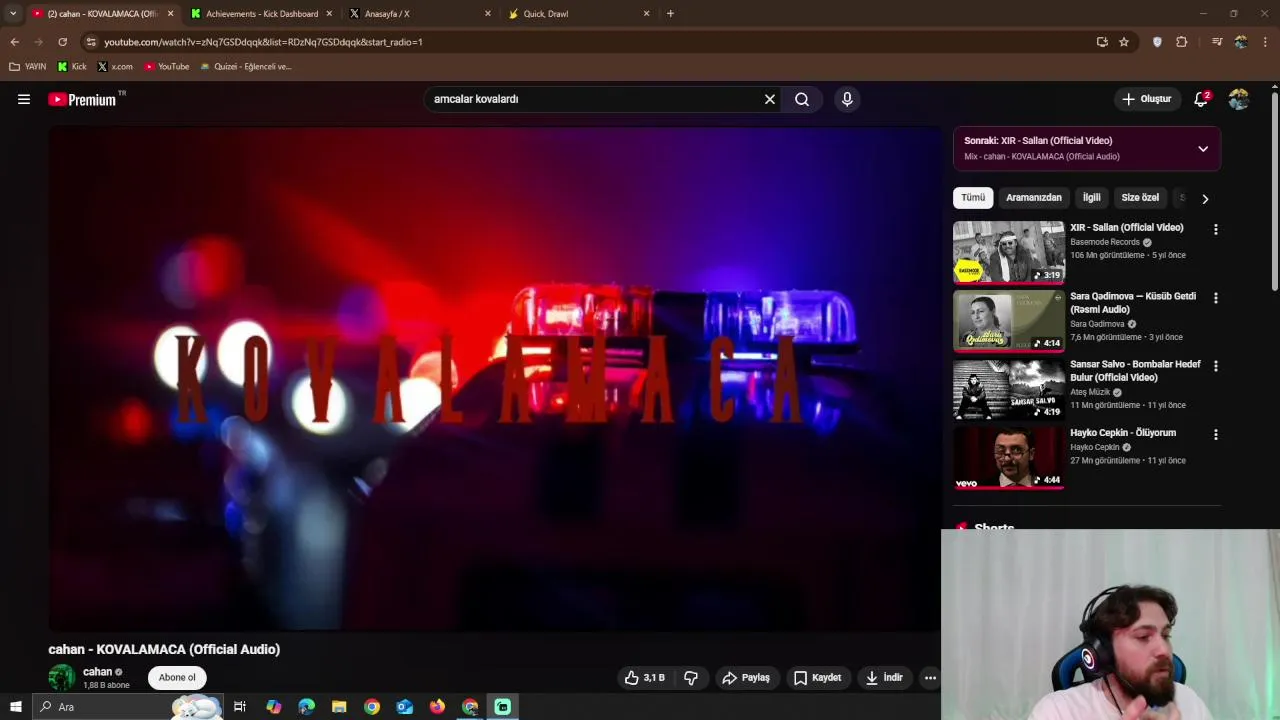Open Kick bookmark
This screenshot has width=1280, height=720.
(x=72, y=67)
